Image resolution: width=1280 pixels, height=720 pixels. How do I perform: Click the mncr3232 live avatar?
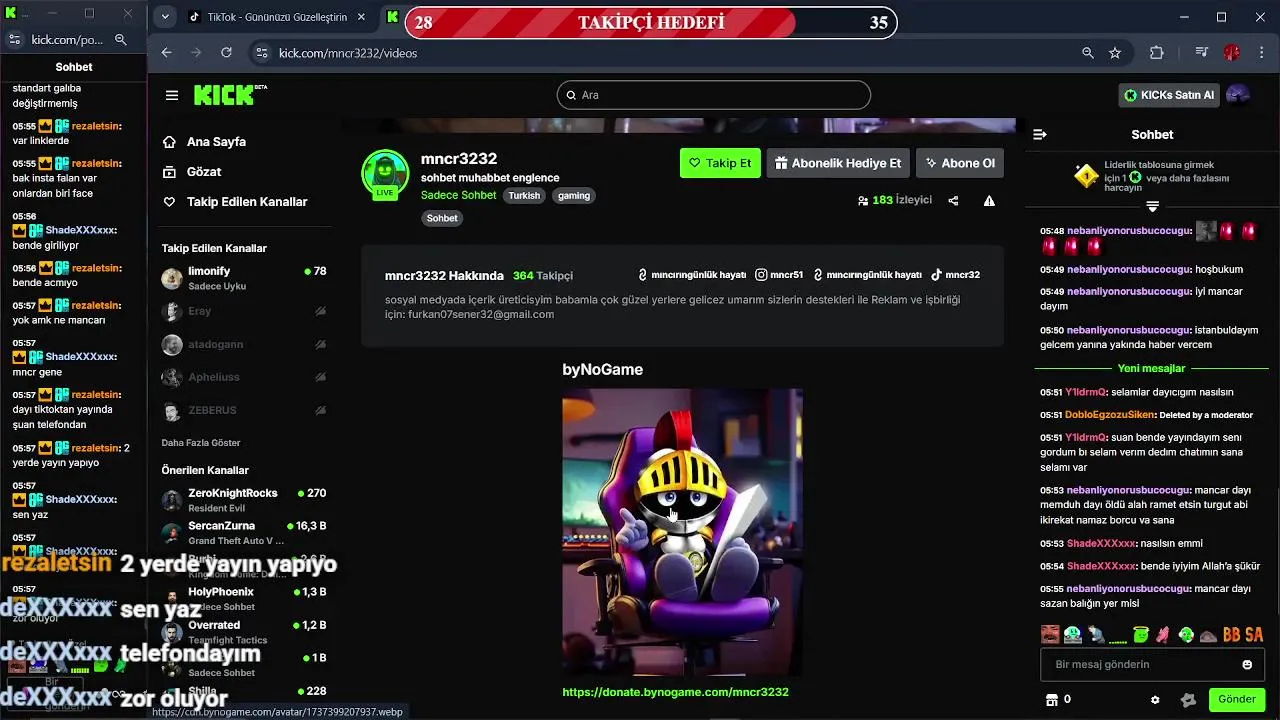coord(385,174)
